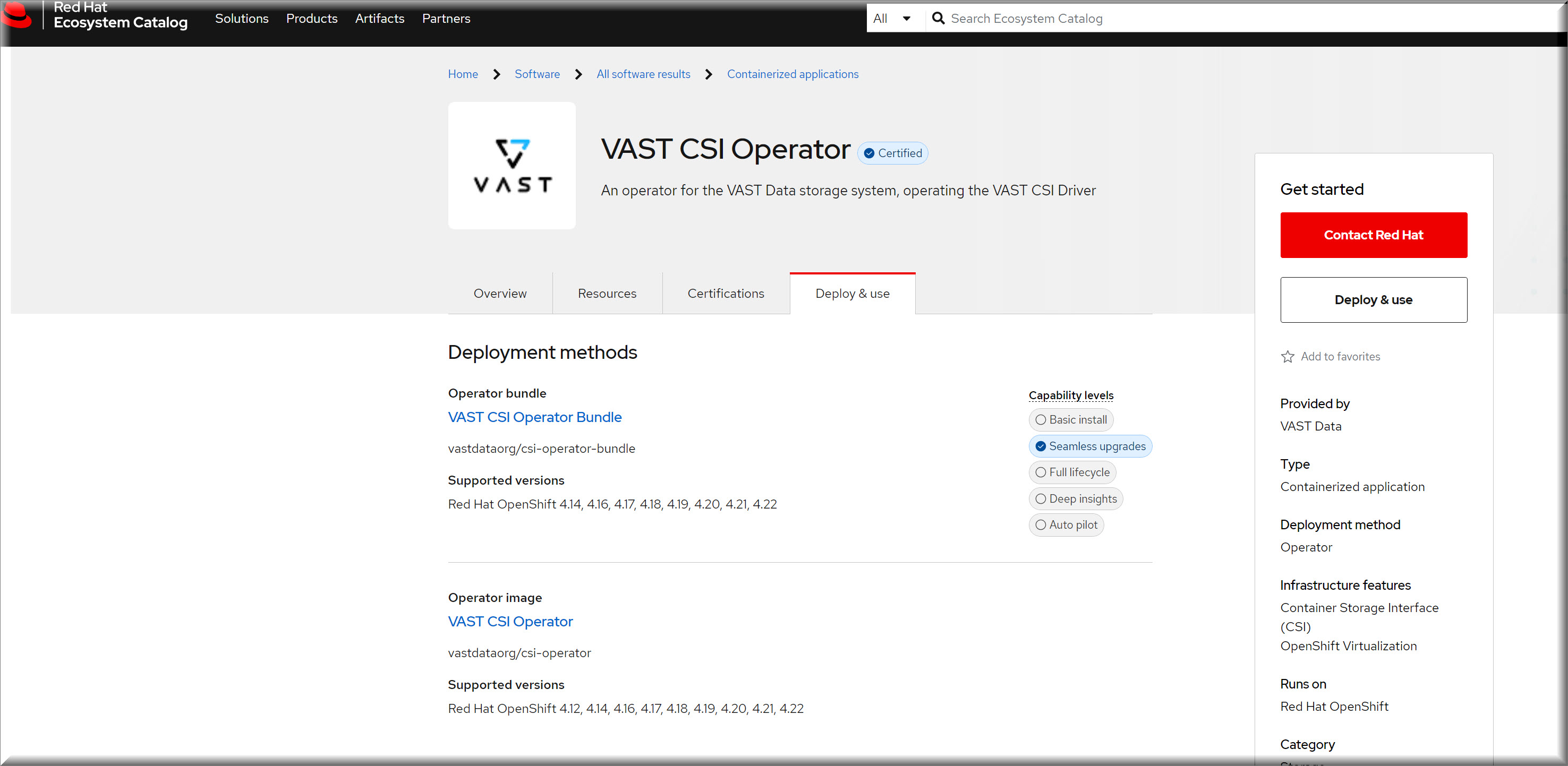Switch to the Resources tab
This screenshot has height=766, width=1568.
pos(607,294)
